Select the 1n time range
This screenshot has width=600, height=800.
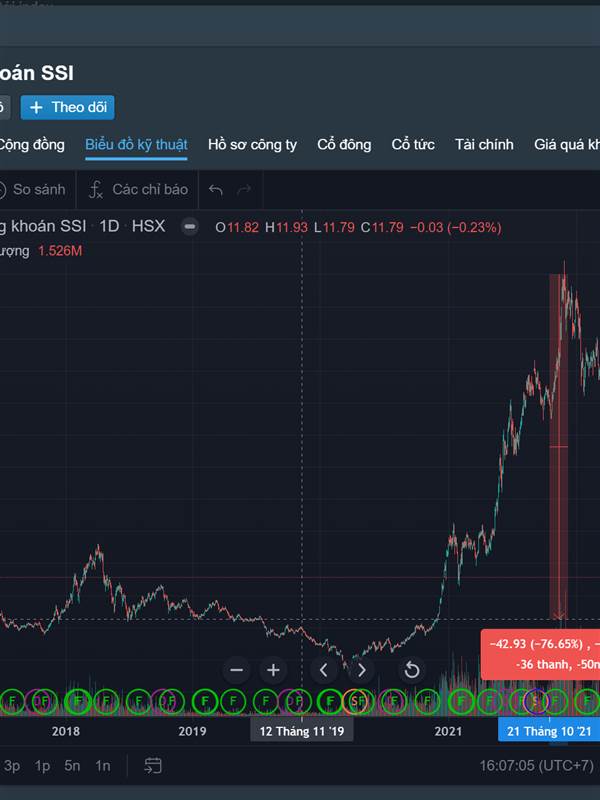[x=103, y=766]
